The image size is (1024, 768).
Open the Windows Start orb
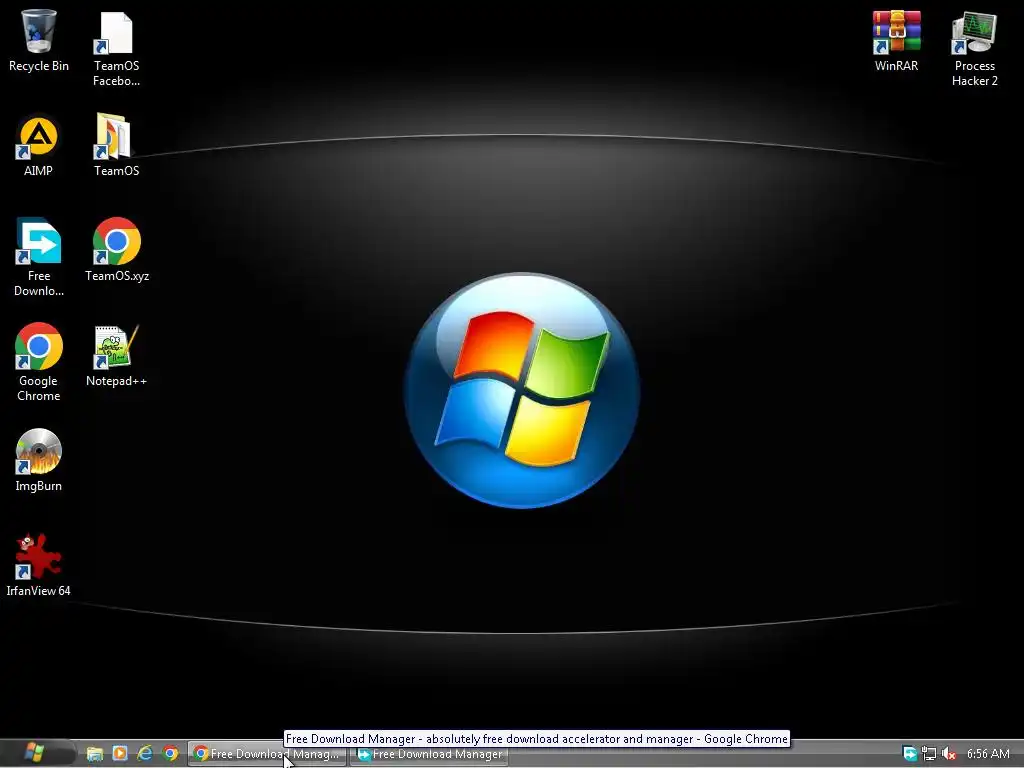point(34,753)
